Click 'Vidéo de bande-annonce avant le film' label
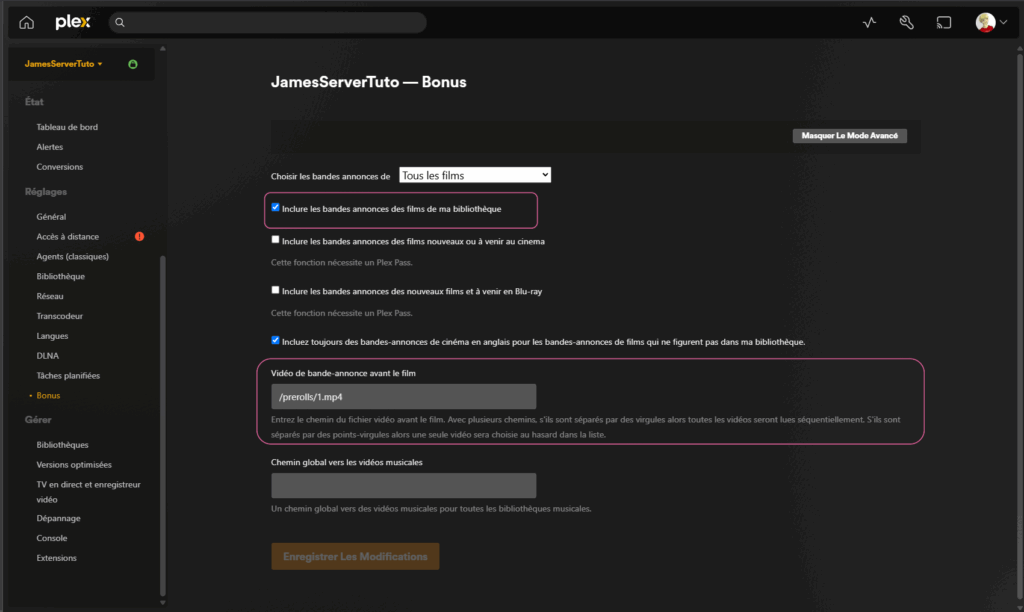Viewport: 1024px width, 612px height. point(344,374)
